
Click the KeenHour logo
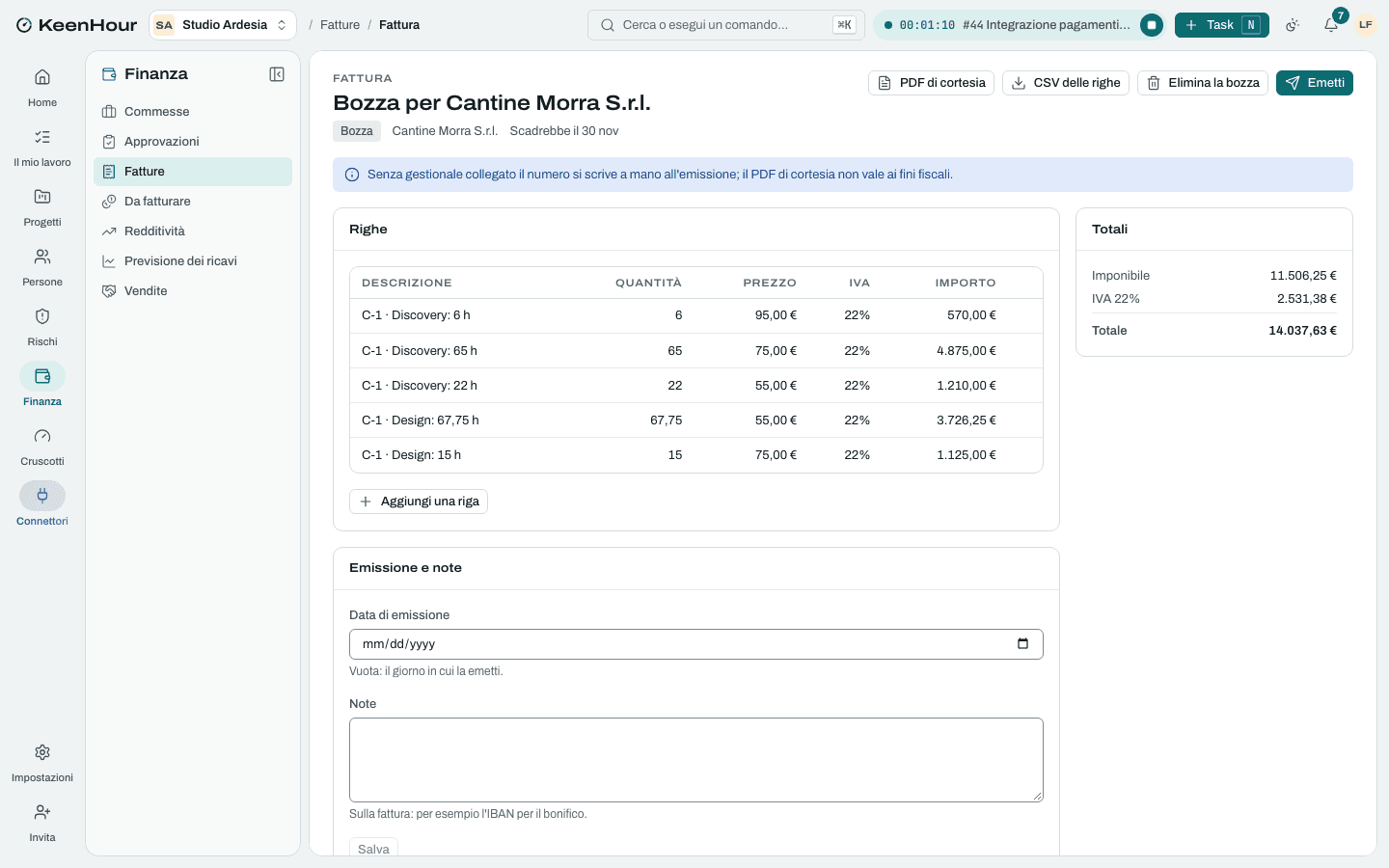(x=77, y=25)
